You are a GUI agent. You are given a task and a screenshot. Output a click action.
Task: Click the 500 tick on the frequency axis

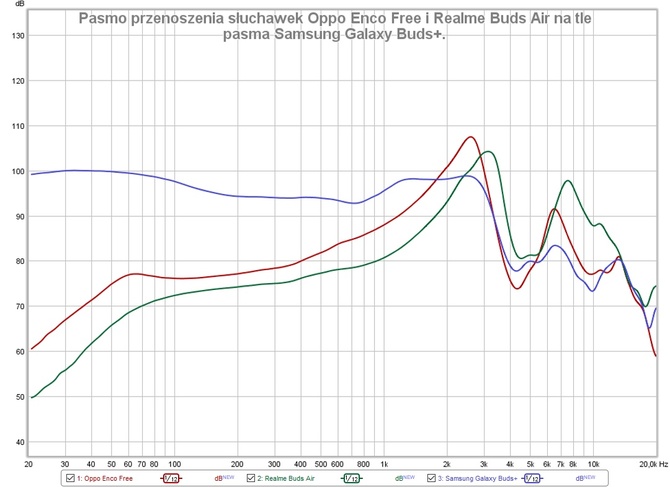pyautogui.click(x=320, y=464)
